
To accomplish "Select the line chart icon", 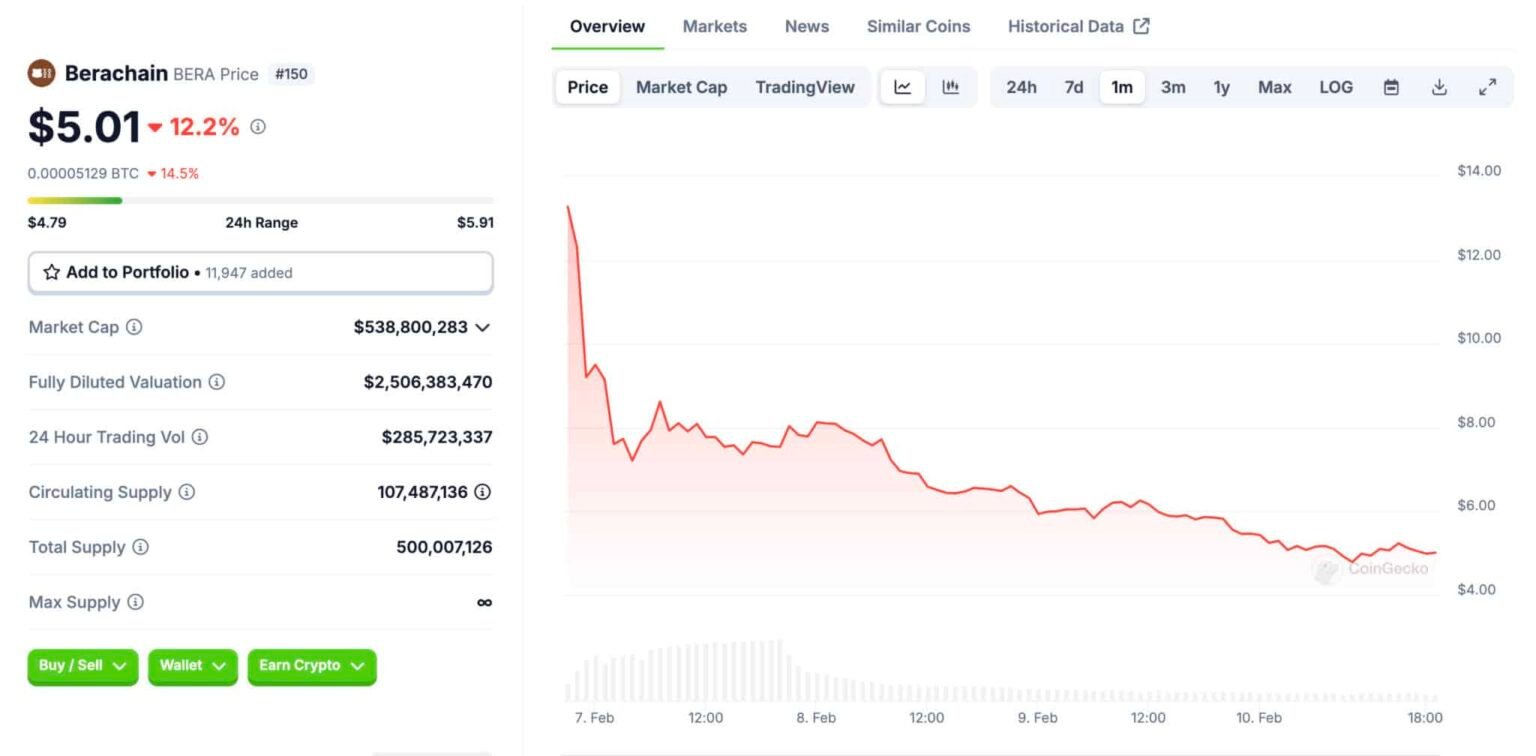I will (901, 87).
